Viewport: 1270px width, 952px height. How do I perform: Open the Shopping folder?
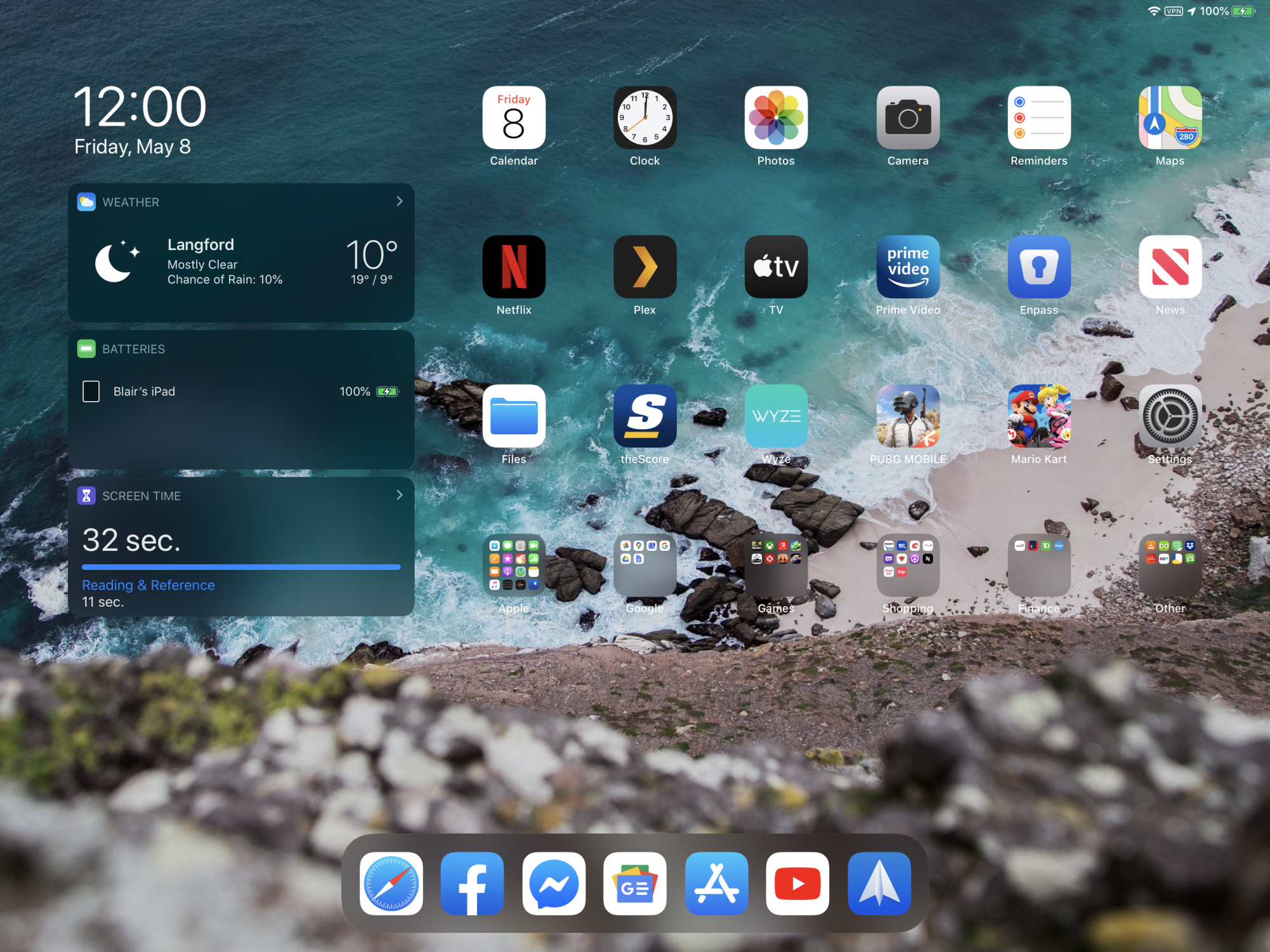pyautogui.click(x=908, y=565)
